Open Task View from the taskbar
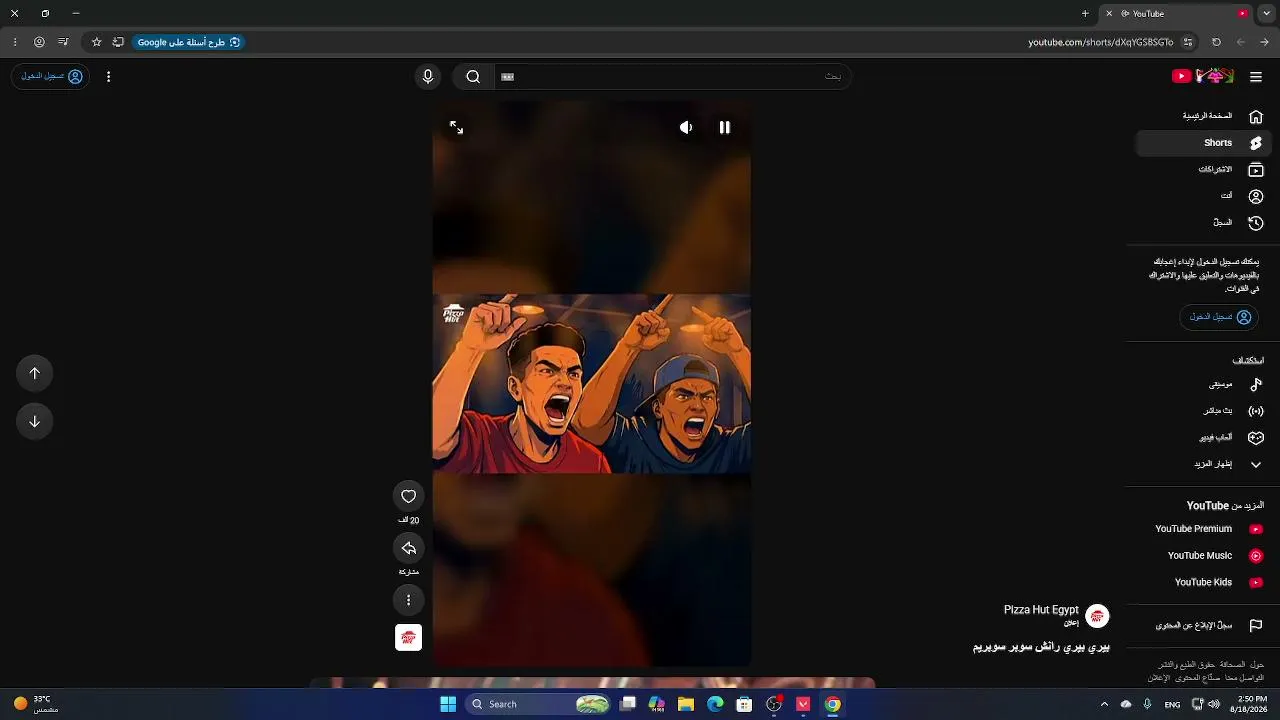 (627, 704)
